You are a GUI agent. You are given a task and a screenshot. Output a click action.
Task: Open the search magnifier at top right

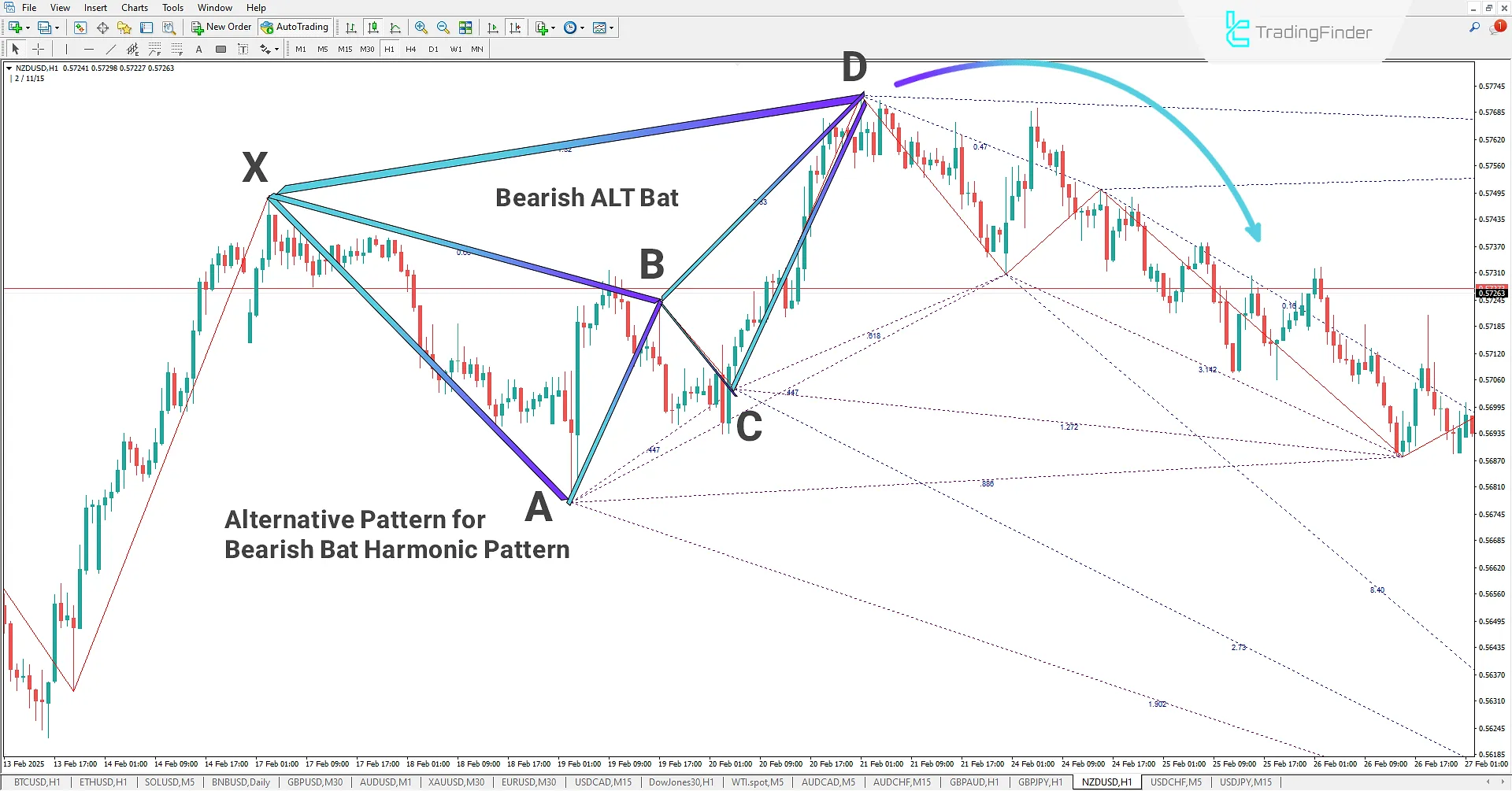point(1475,26)
